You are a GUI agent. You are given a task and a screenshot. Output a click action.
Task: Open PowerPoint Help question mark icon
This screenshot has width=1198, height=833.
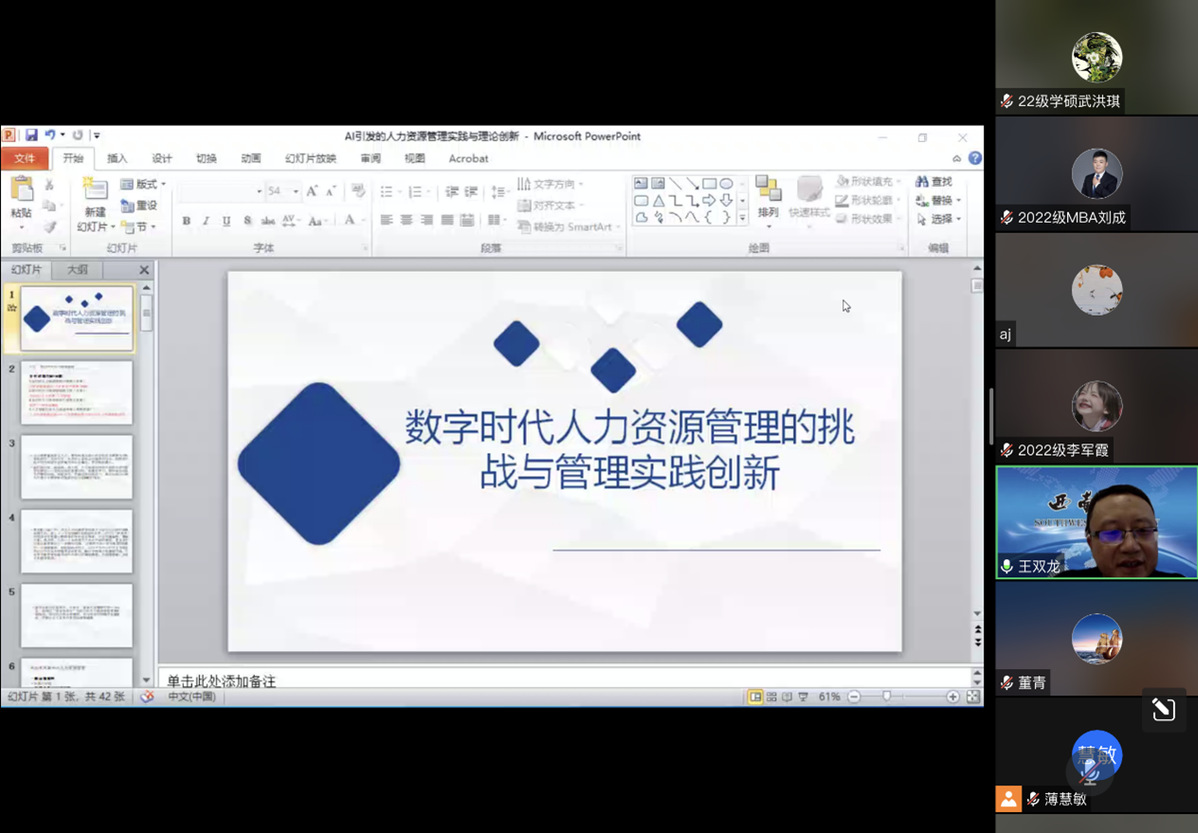point(975,158)
